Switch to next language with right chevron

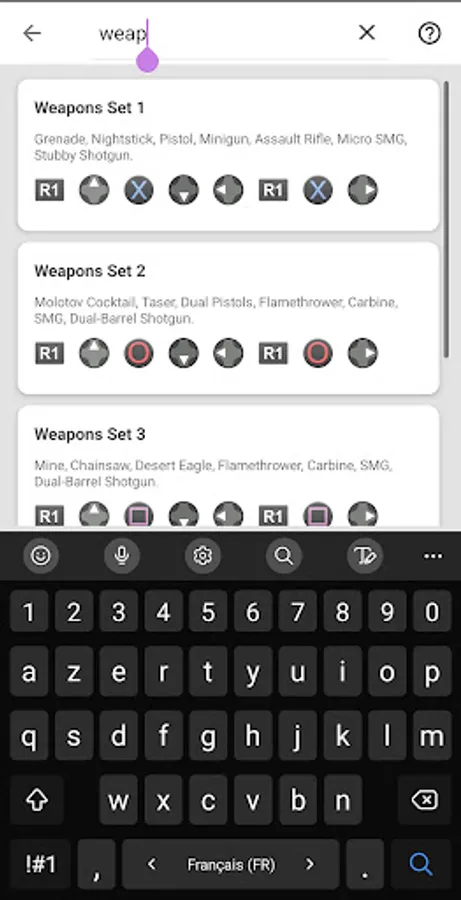[x=310, y=864]
